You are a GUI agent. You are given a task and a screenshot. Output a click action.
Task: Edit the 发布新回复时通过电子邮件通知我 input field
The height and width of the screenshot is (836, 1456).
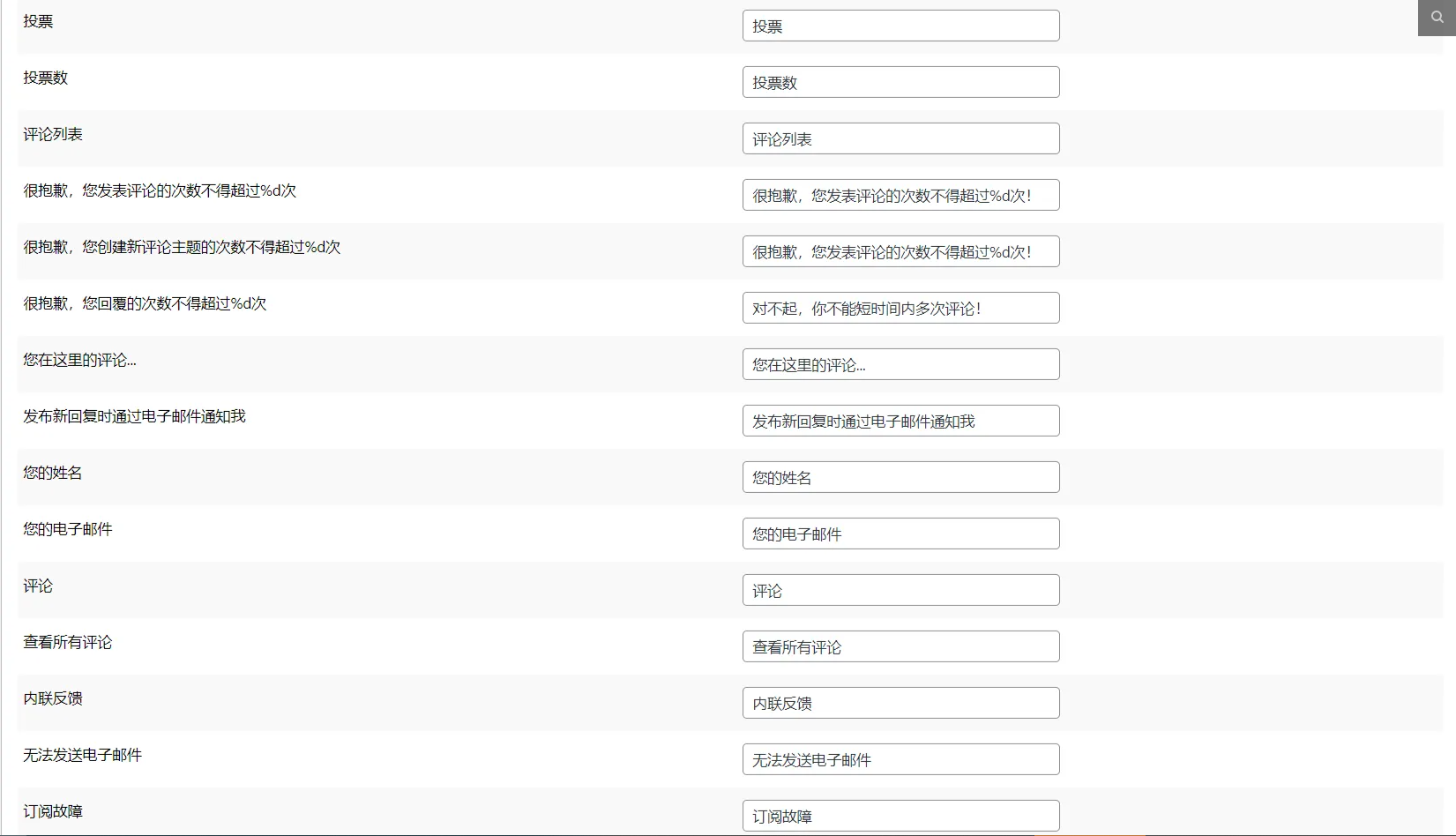click(900, 421)
